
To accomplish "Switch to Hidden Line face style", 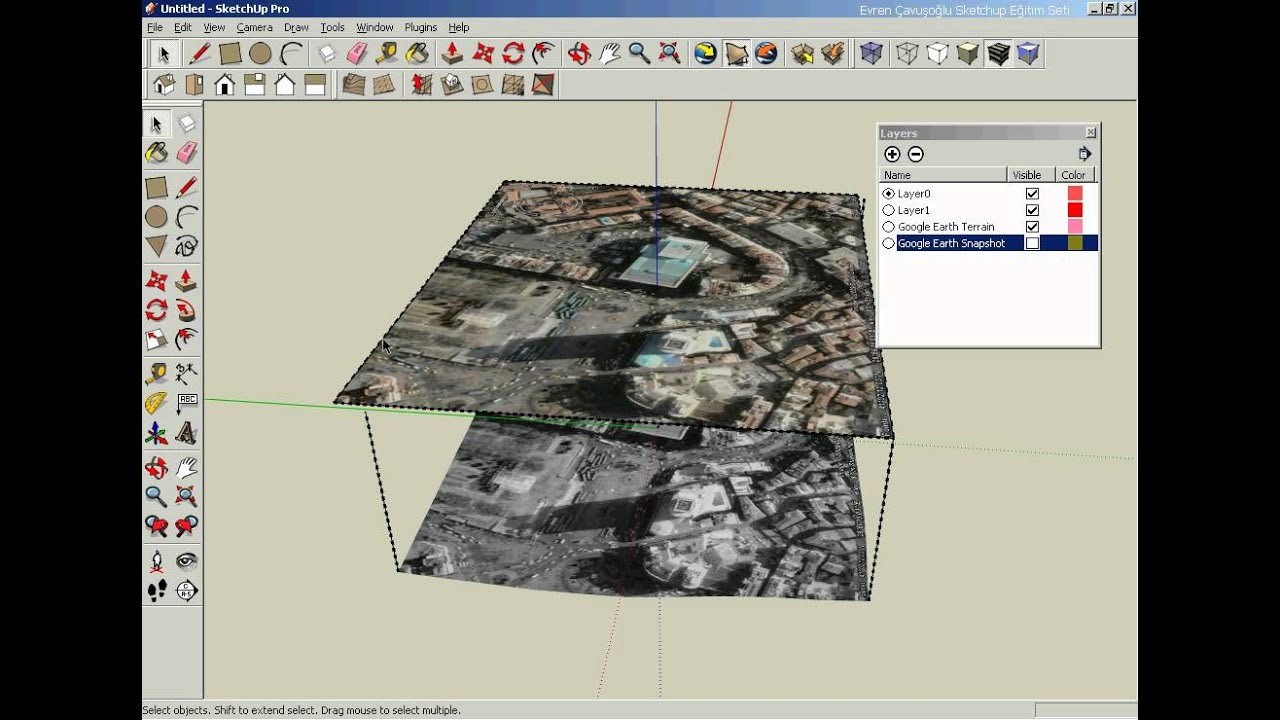I will [937, 53].
